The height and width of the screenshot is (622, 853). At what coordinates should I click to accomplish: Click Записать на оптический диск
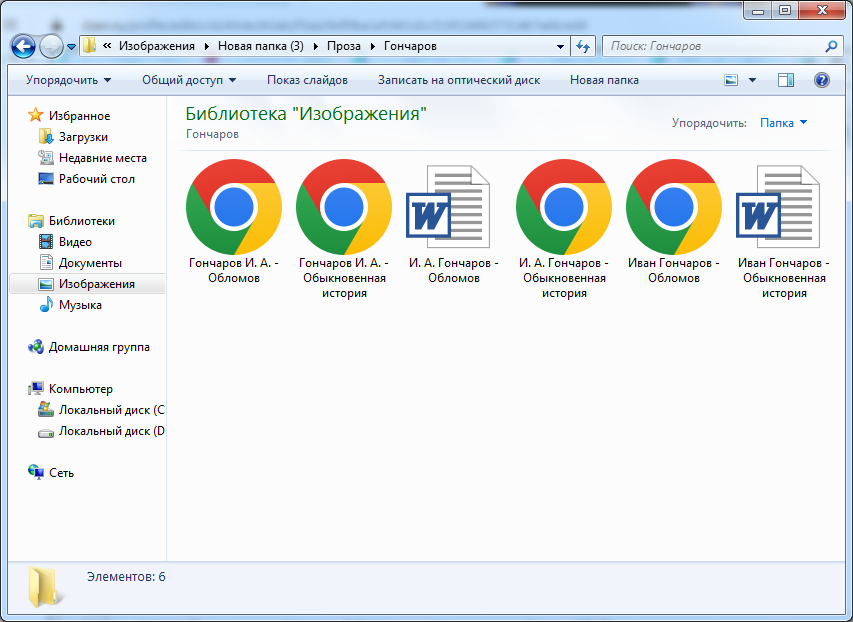point(459,80)
